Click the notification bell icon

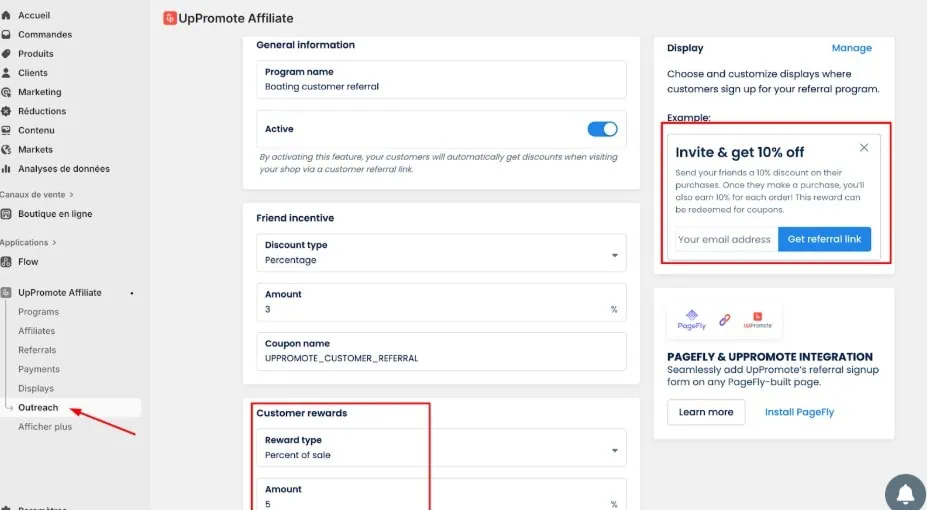click(x=905, y=493)
